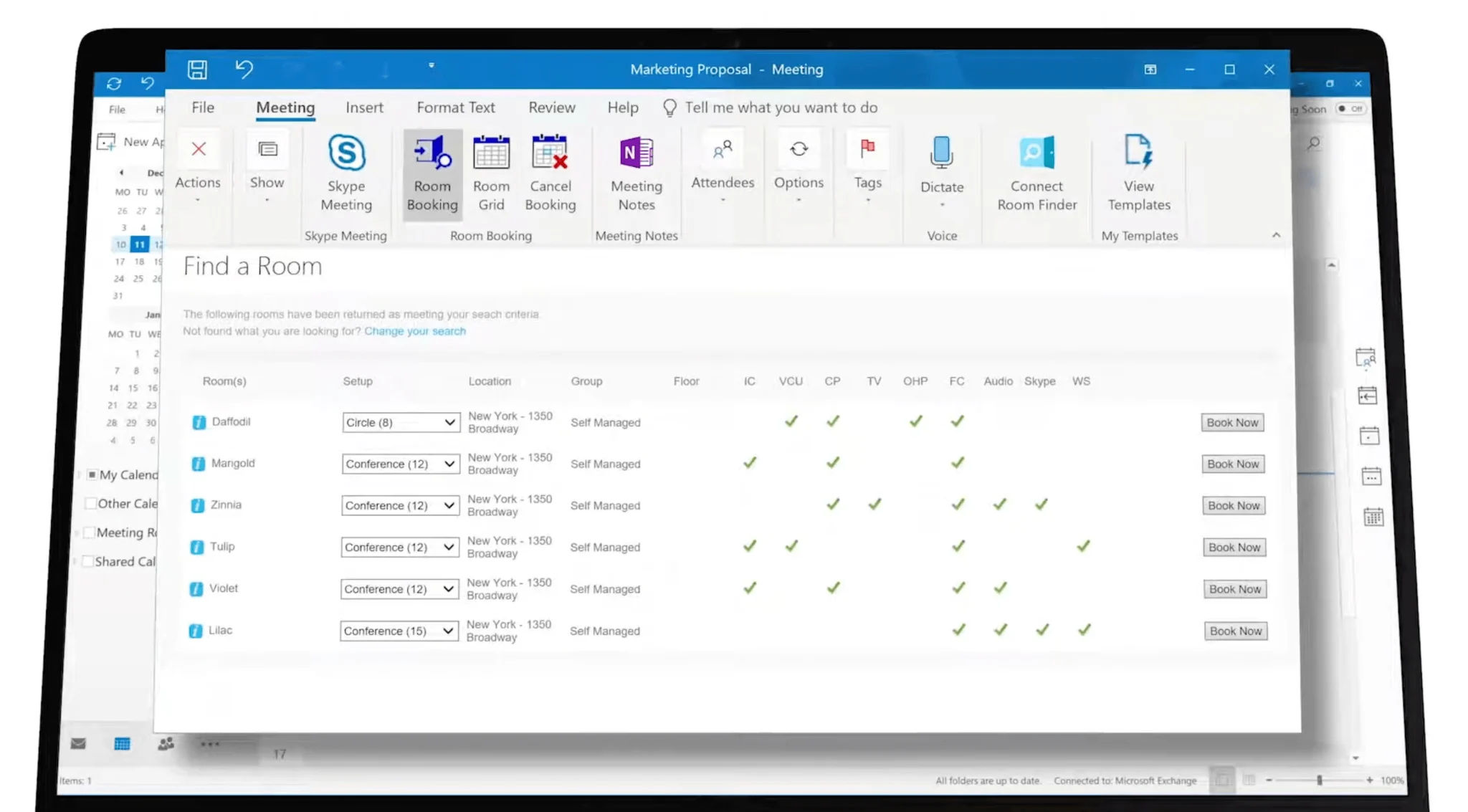The image size is (1468, 812).
Task: Click the month view icon in right sidebar
Action: point(1373,516)
